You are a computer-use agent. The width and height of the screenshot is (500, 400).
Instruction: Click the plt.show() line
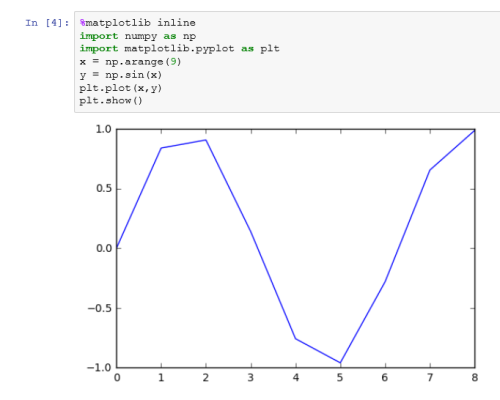tap(111, 101)
